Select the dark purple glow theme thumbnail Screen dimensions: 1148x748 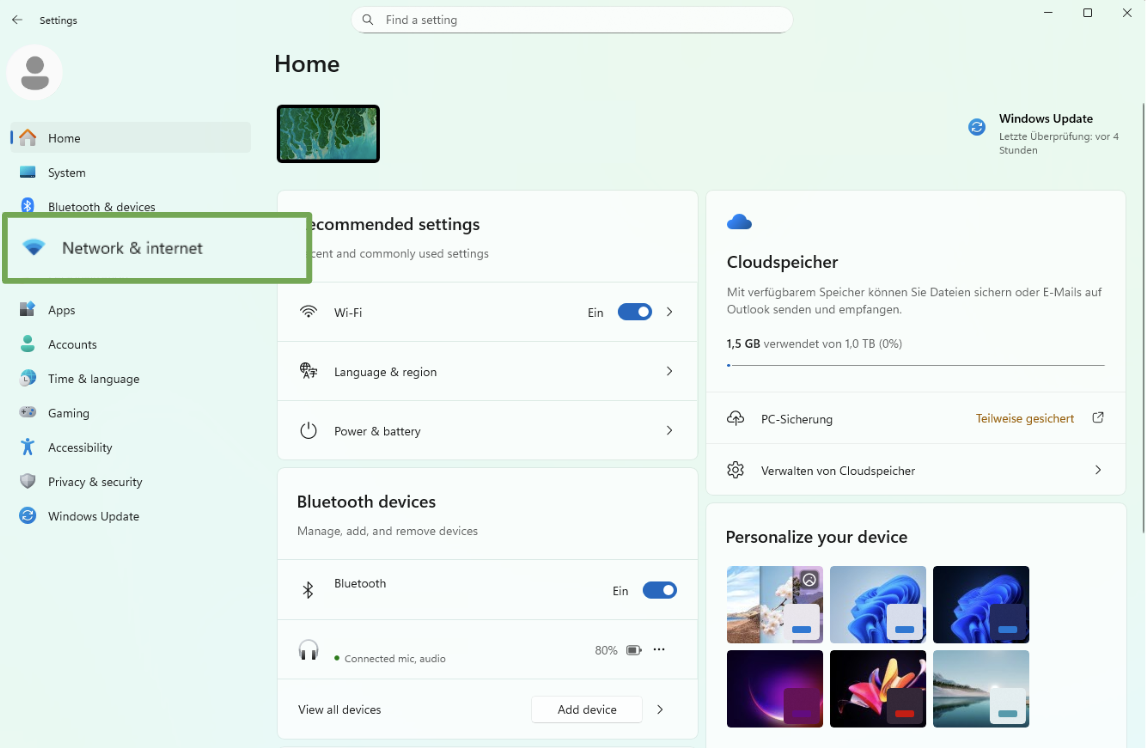point(775,689)
